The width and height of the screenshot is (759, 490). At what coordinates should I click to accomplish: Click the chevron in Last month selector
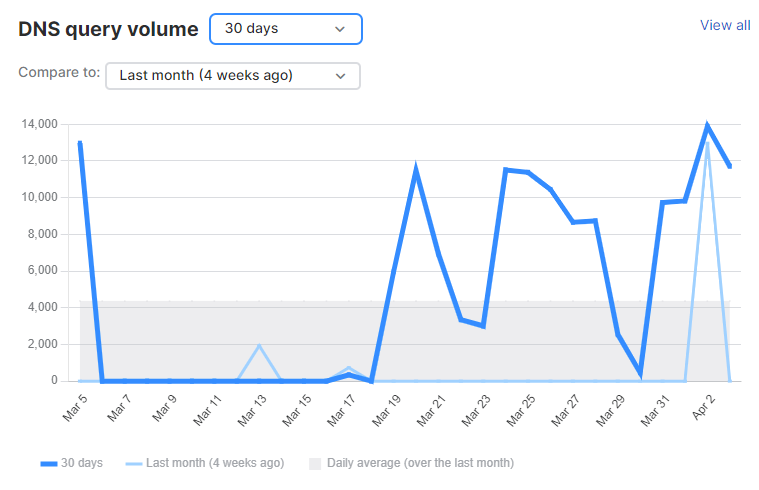point(340,76)
